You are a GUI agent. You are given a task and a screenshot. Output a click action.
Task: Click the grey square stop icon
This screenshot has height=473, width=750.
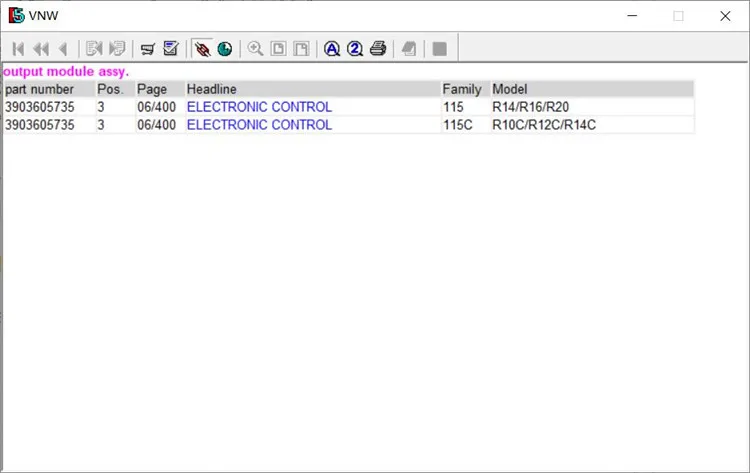[440, 49]
